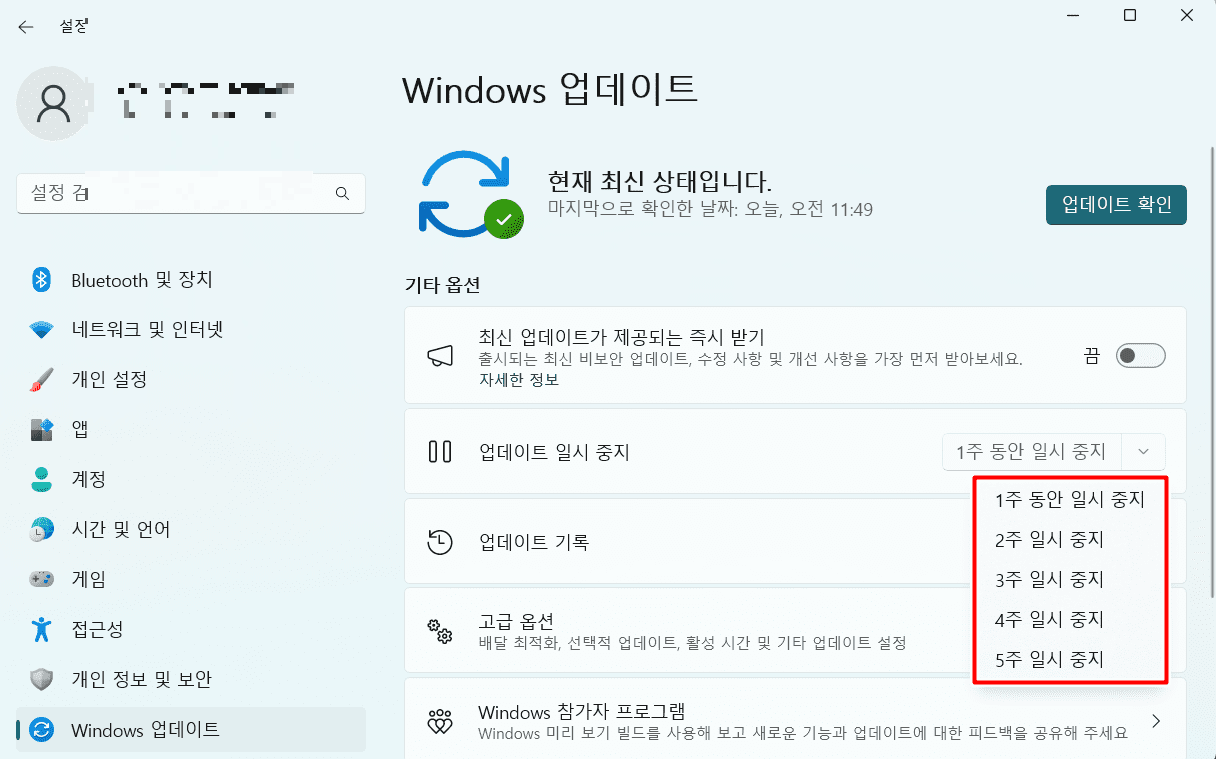Go back with the arrow icon
The image size is (1216, 759).
(x=26, y=27)
